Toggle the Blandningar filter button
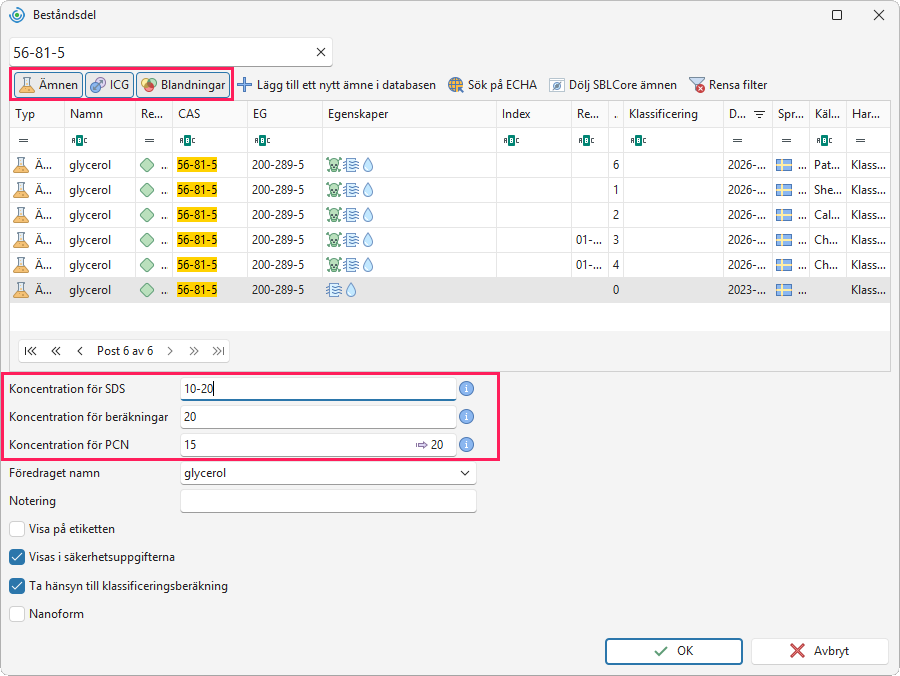This screenshot has width=900, height=676. (x=183, y=85)
